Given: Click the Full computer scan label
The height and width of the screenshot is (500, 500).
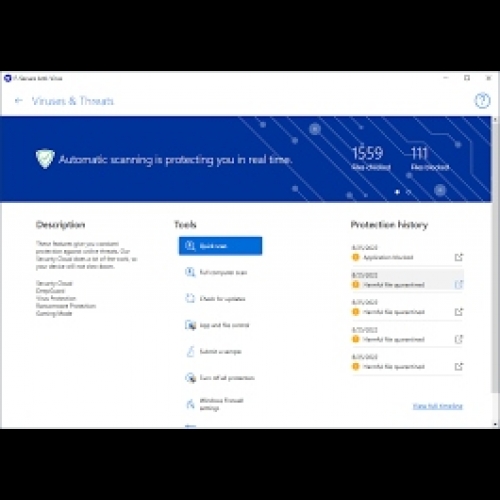Looking at the screenshot, I should [223, 272].
